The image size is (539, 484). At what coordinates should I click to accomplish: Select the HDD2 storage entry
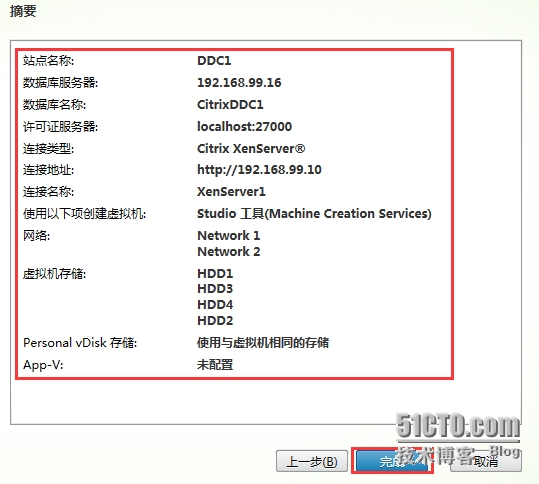tap(215, 321)
